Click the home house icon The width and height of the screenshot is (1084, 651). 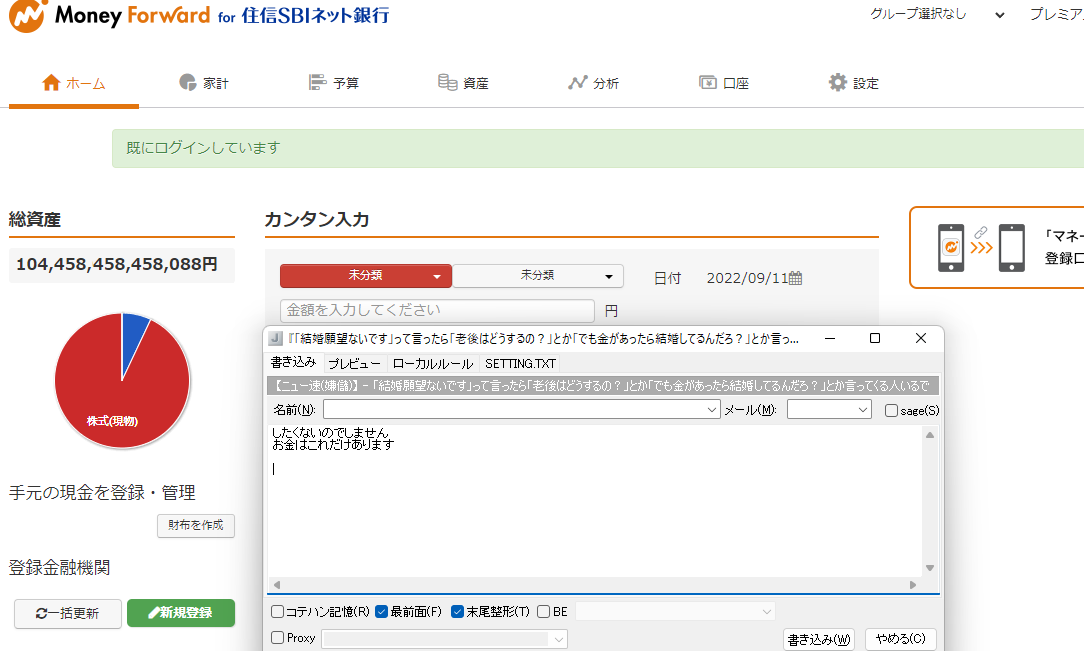point(51,83)
